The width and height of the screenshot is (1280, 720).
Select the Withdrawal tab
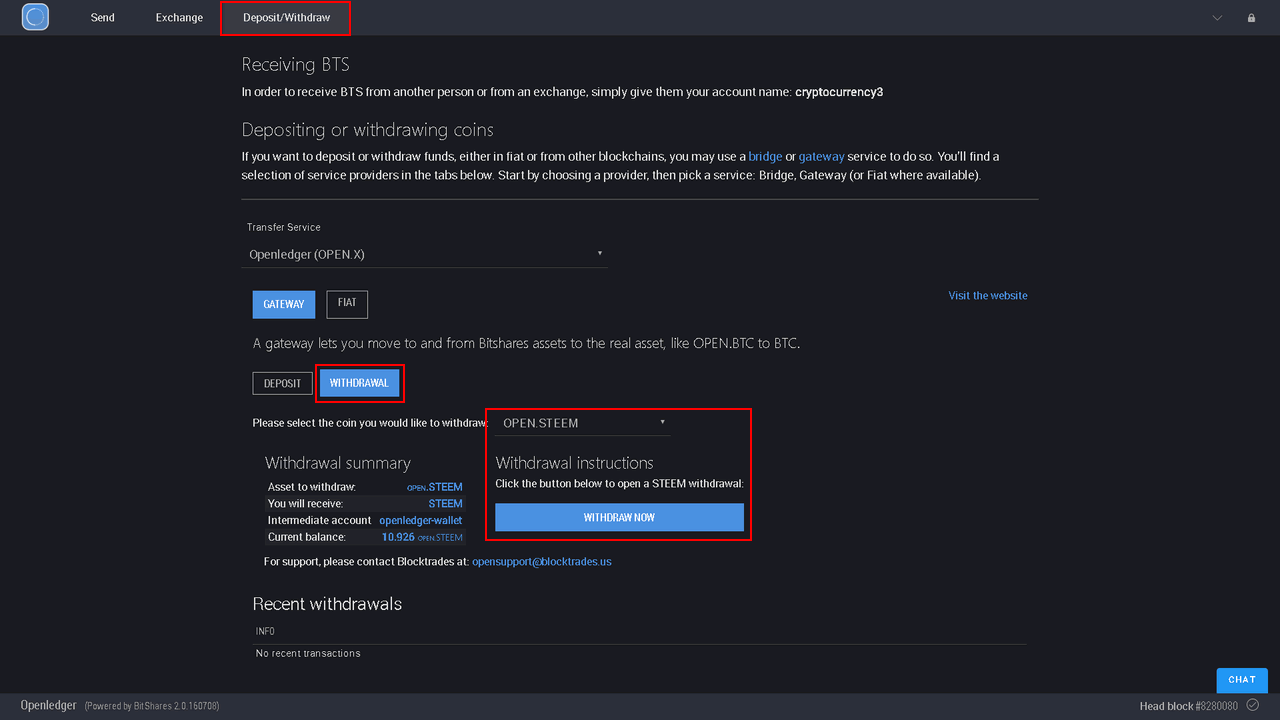[x=359, y=383]
